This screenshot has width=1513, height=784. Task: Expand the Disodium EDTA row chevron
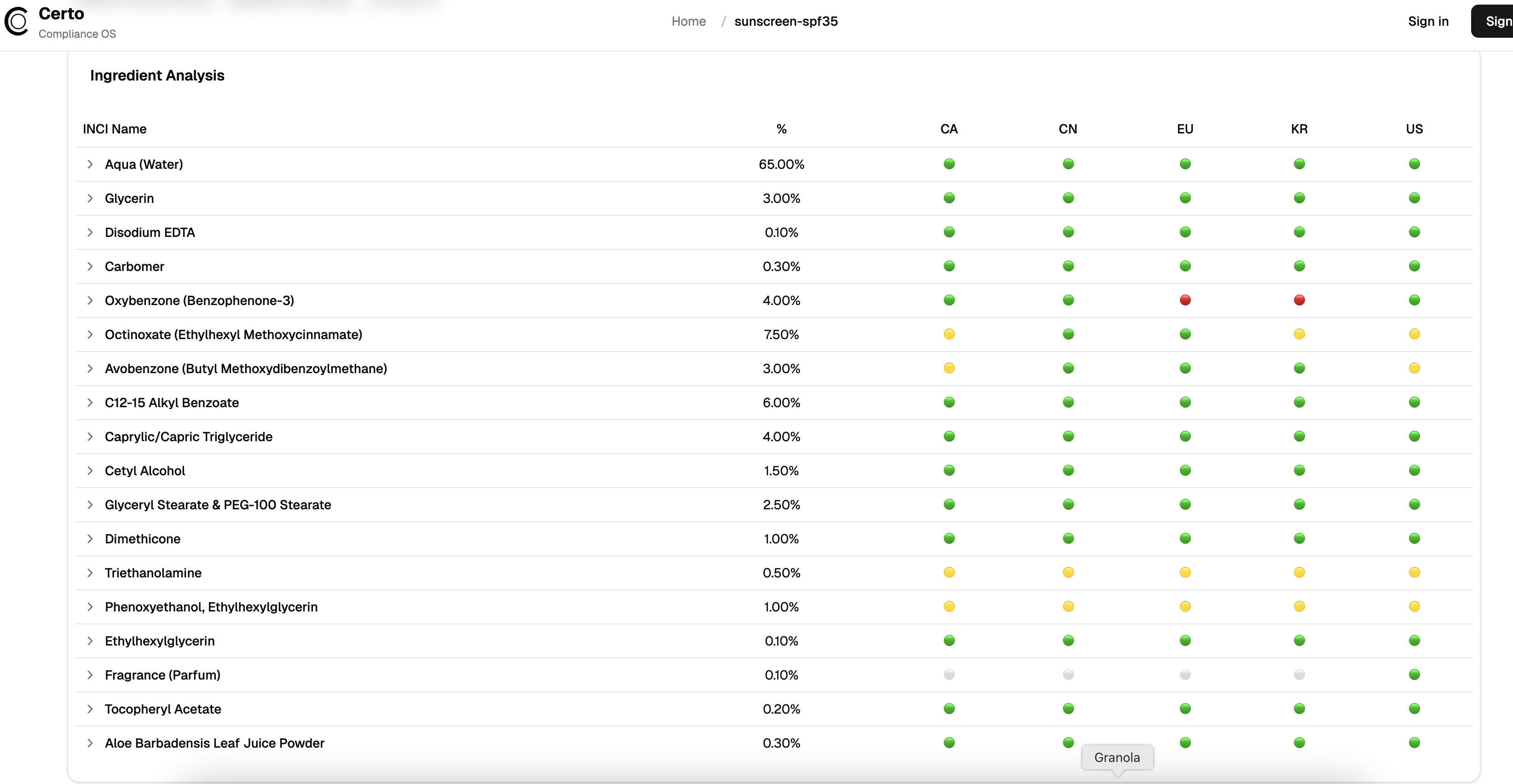pos(90,232)
